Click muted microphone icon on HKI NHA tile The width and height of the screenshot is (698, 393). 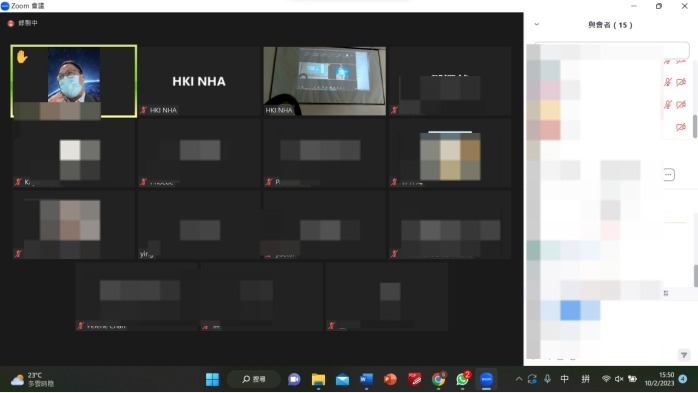[143, 110]
